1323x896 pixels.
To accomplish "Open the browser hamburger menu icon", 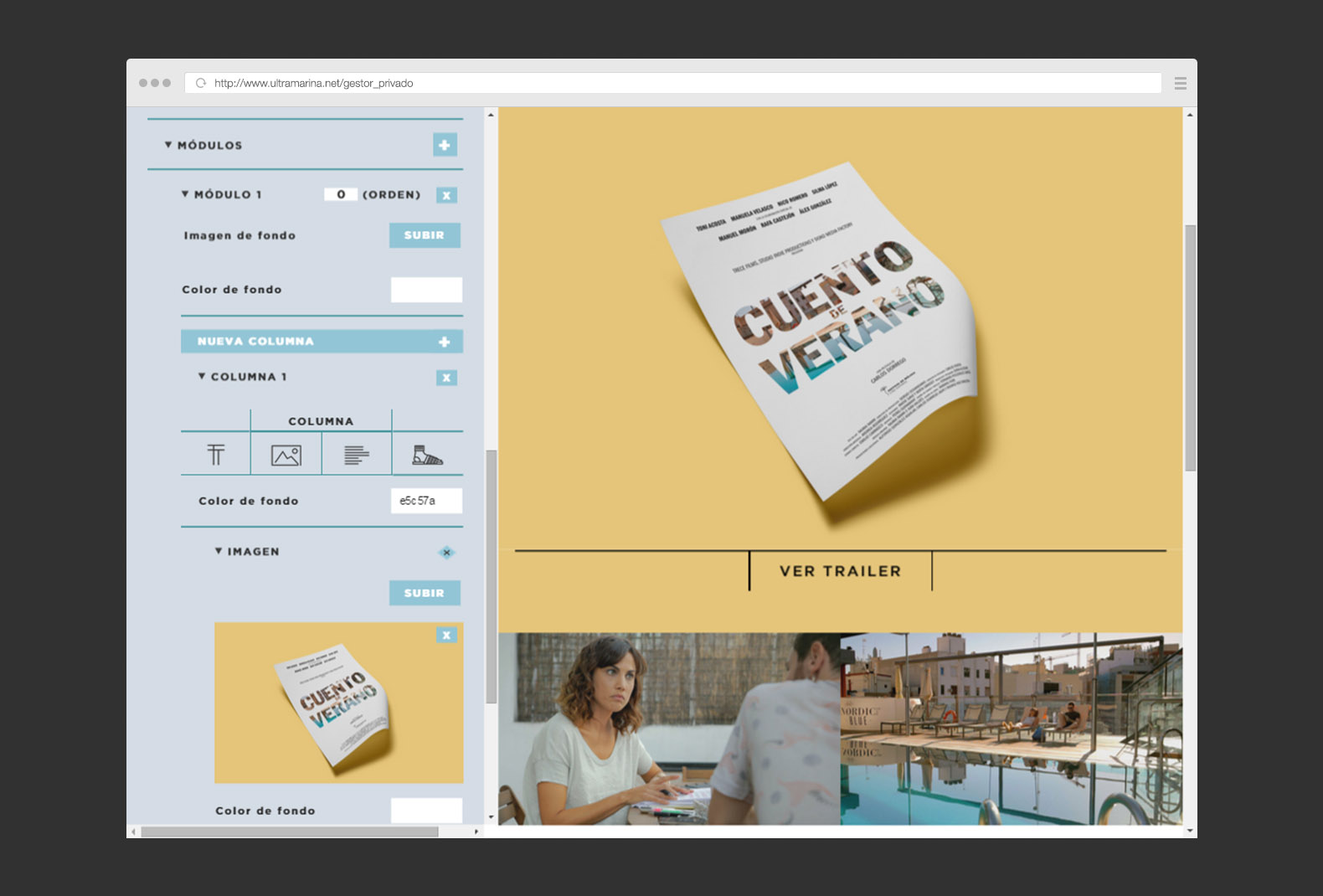I will (1181, 83).
